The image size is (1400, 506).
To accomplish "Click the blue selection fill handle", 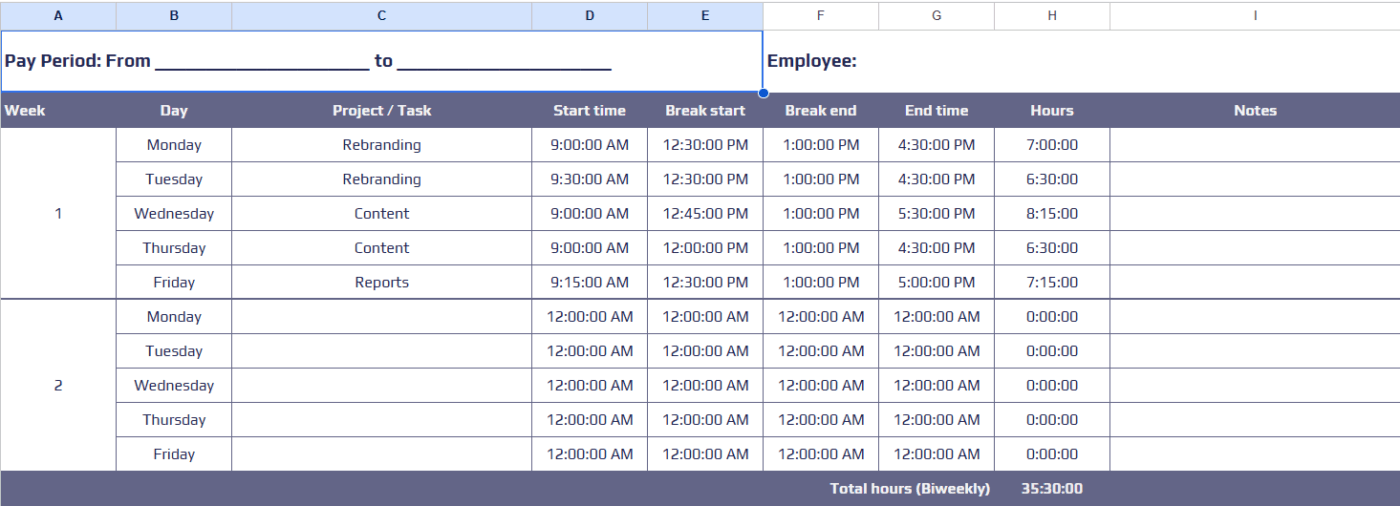I will (x=763, y=93).
